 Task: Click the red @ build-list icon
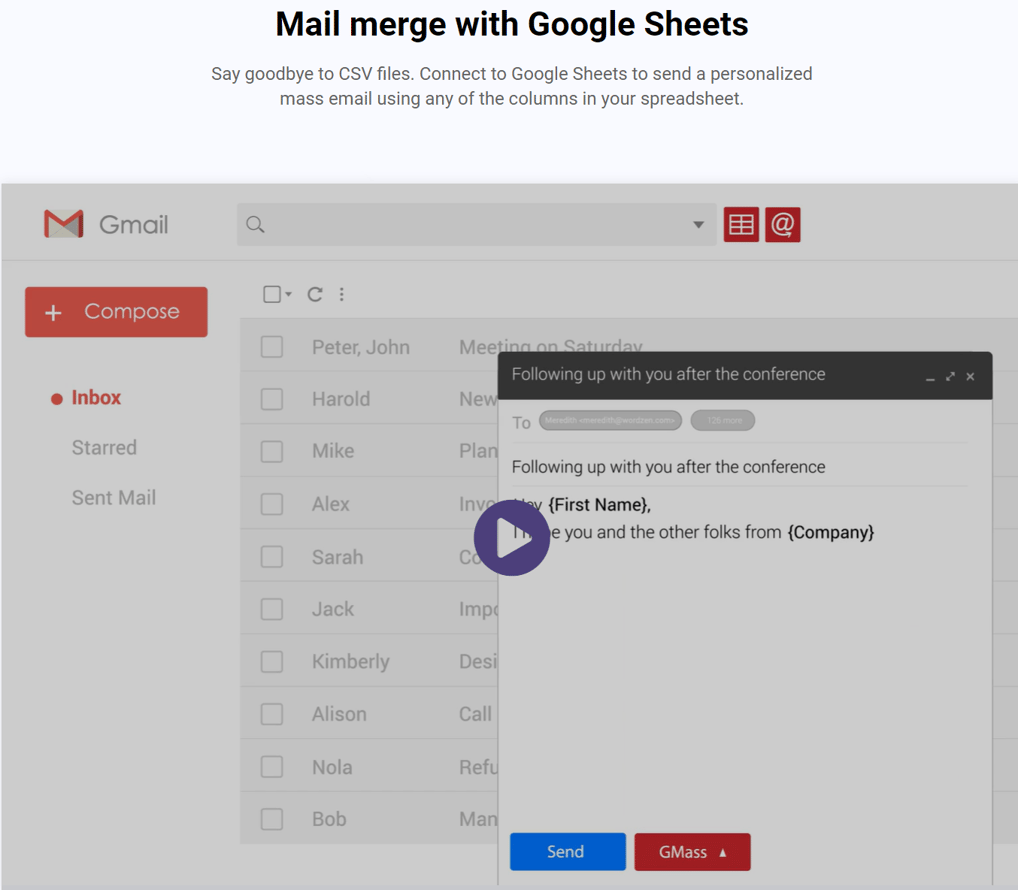782,225
